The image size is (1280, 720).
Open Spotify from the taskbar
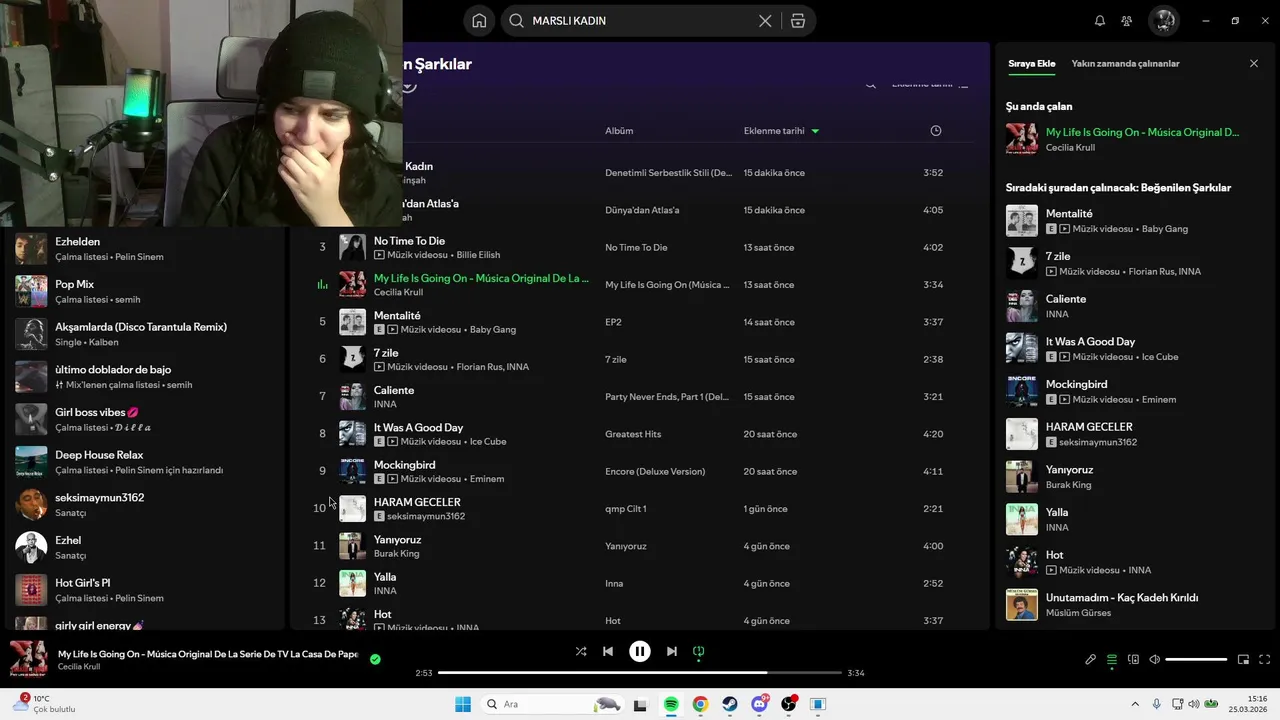tap(671, 704)
